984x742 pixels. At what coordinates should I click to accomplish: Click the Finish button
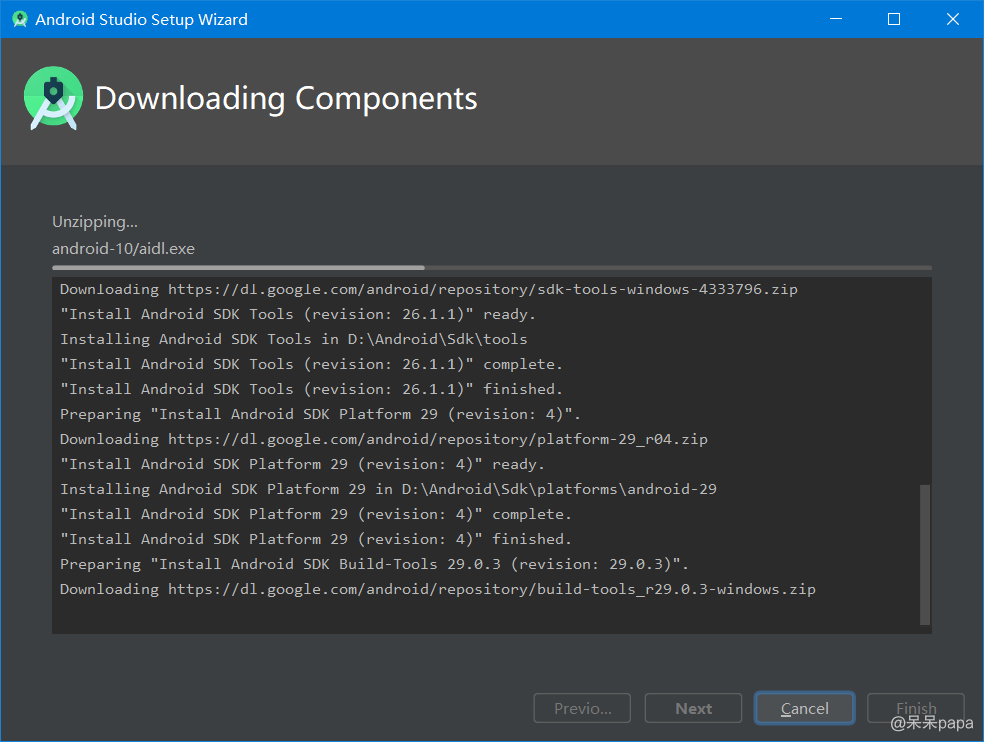pos(916,708)
